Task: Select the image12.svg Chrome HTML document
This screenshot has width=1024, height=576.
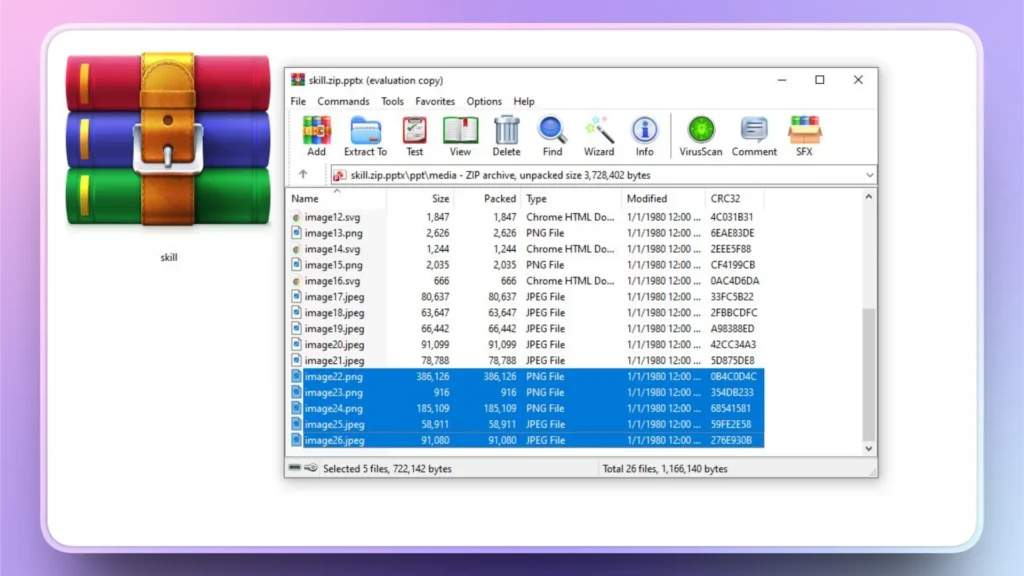Action: [x=333, y=217]
